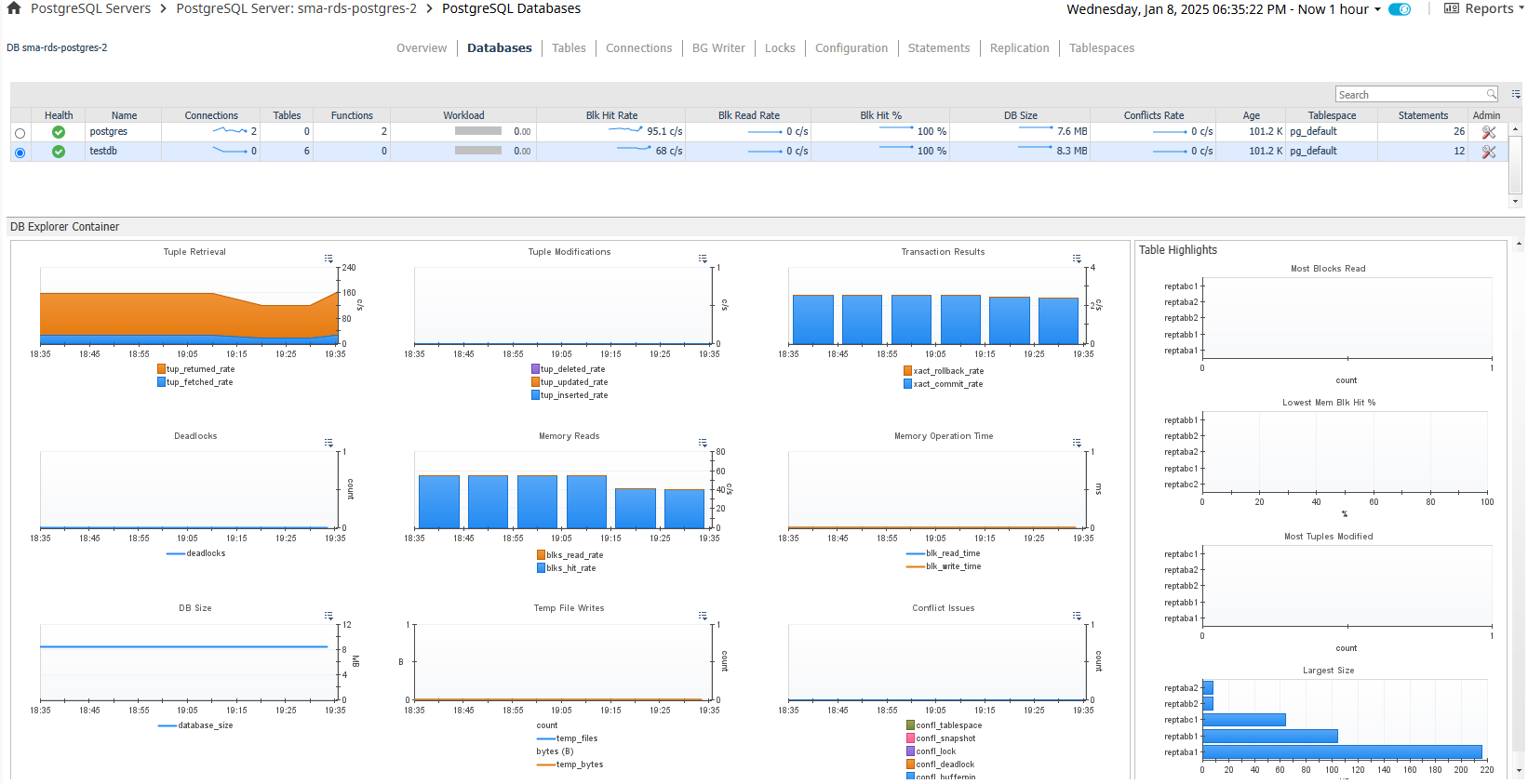Open the Replication tab
Viewport: 1528px width, 784px height.
tap(1019, 48)
